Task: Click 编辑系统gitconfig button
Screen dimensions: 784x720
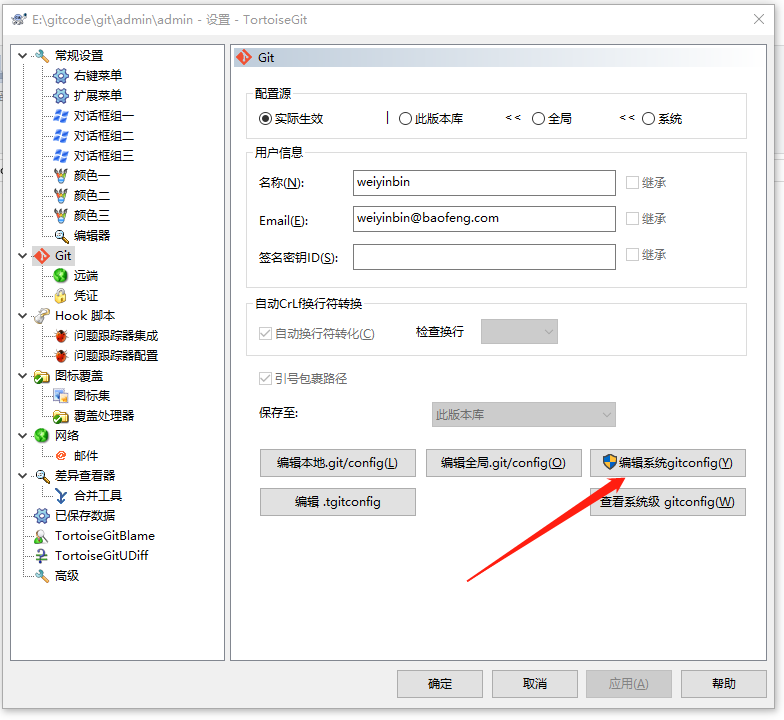Action: pos(668,463)
